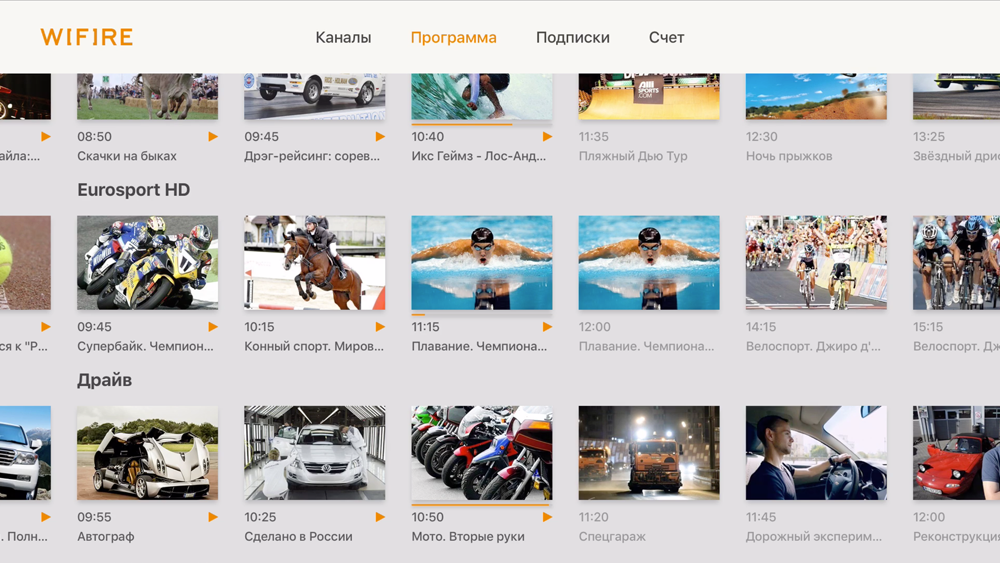The height and width of the screenshot is (563, 1000).
Task: Click the title Спецгараж
Action: pos(612,537)
